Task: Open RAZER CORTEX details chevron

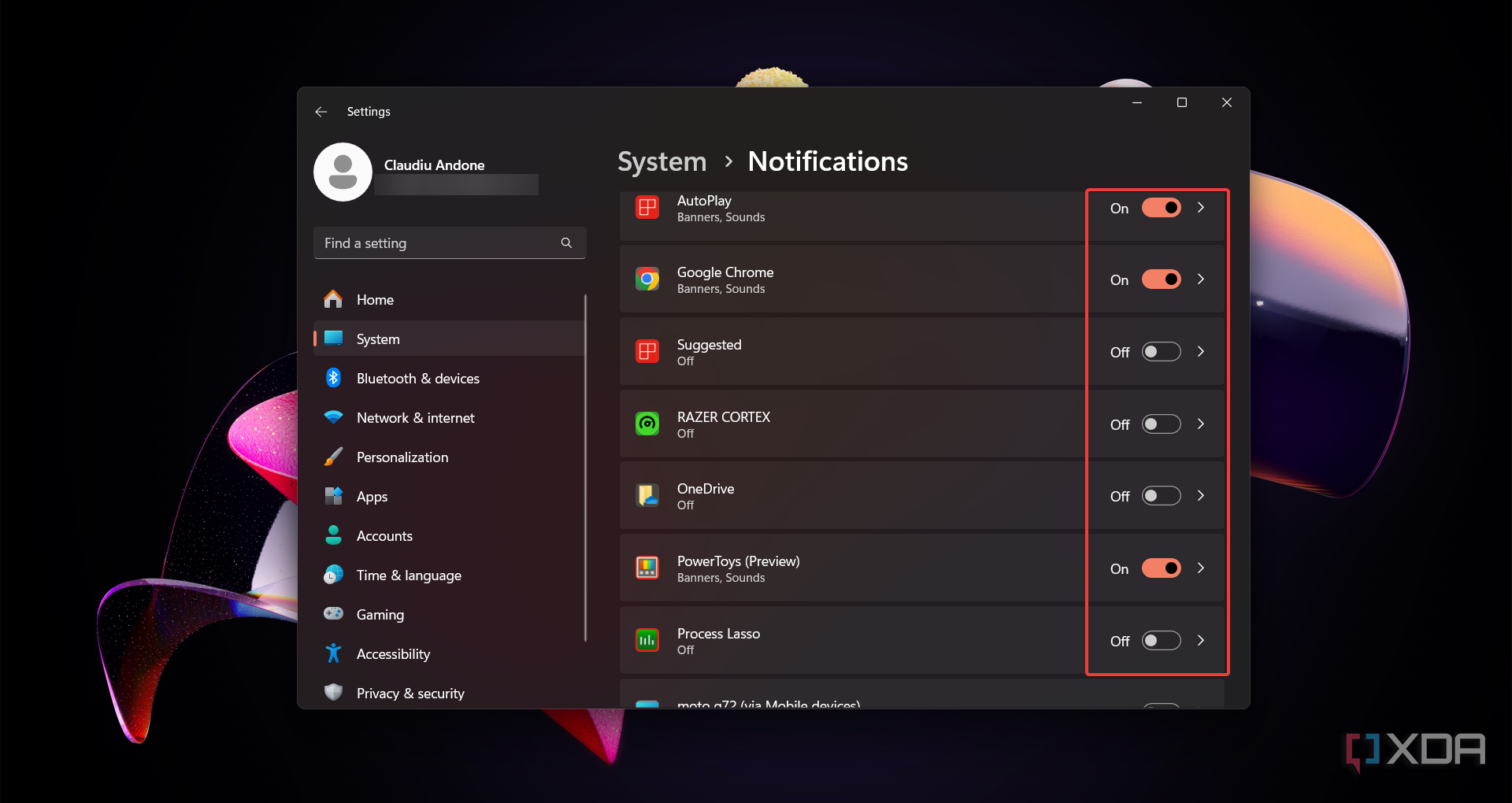Action: tap(1201, 424)
